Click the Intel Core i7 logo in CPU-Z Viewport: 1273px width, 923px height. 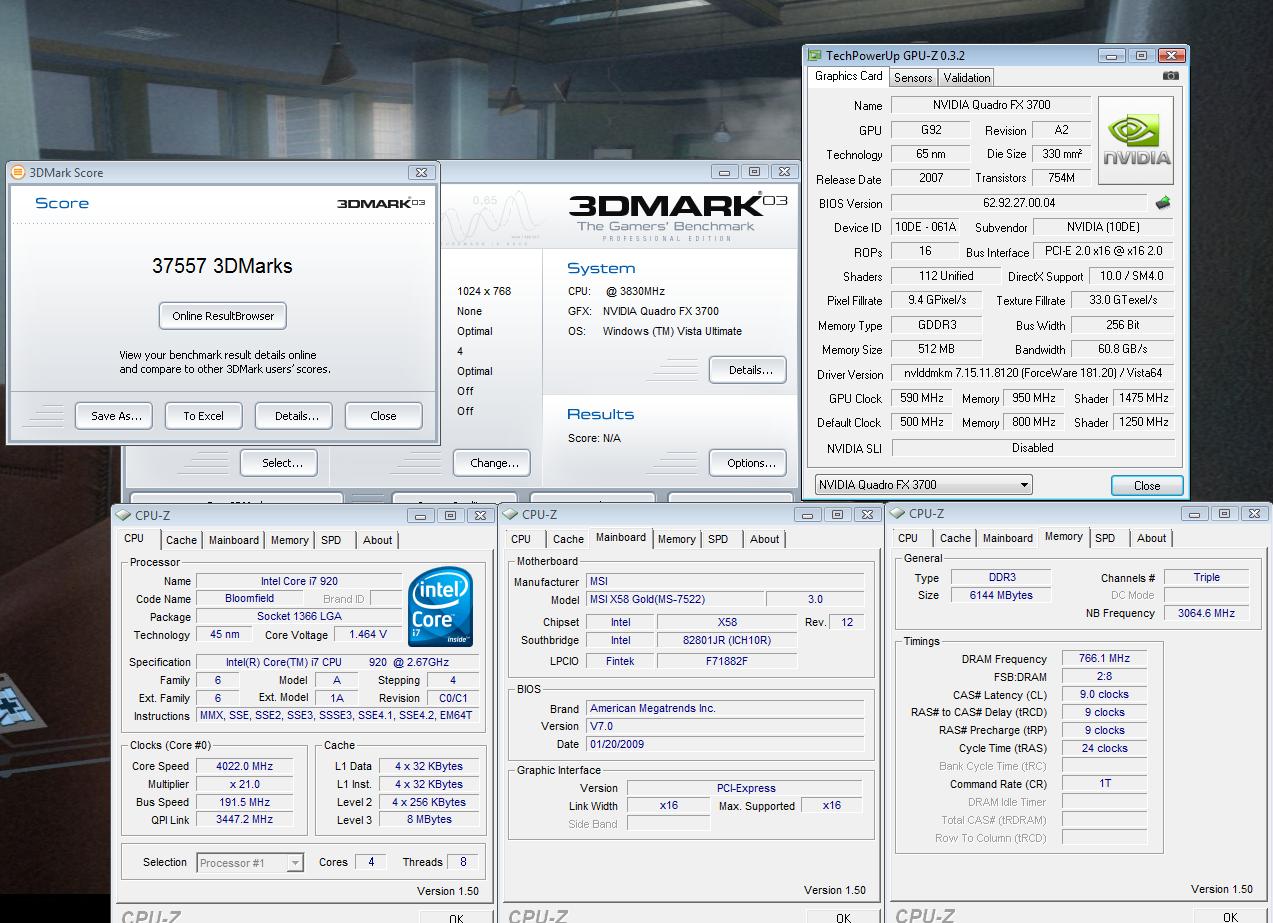pyautogui.click(x=441, y=607)
